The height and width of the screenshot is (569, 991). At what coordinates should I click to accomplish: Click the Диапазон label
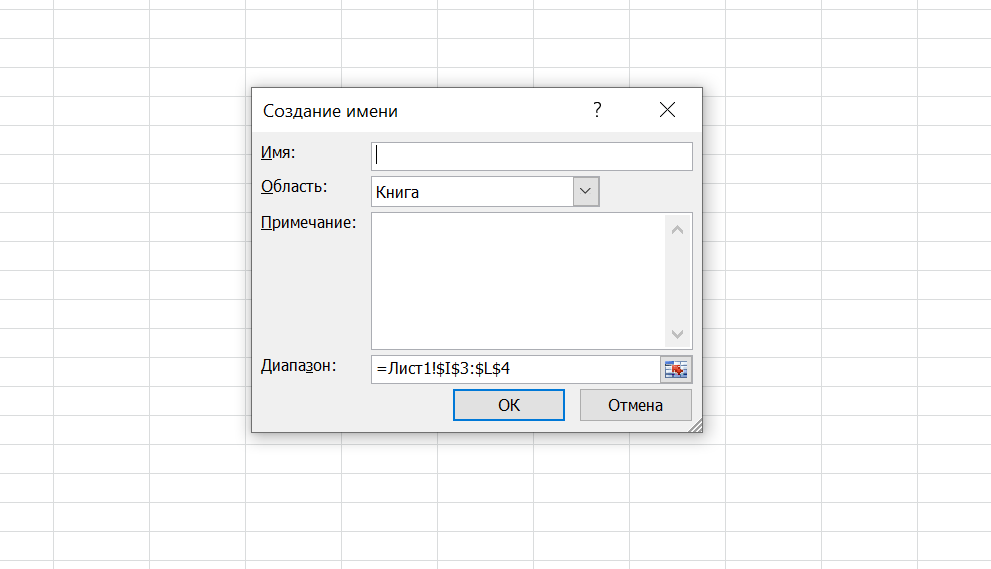click(298, 365)
